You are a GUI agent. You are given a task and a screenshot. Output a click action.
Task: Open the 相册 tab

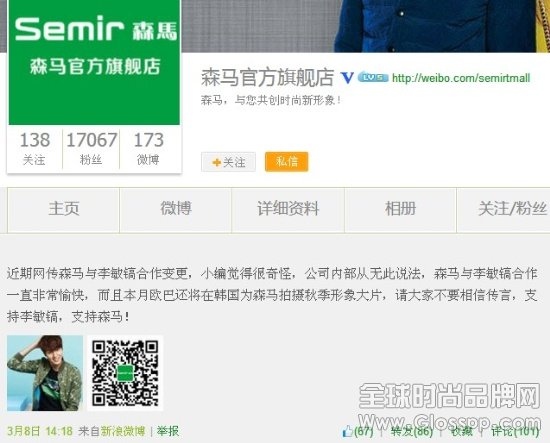(x=401, y=209)
